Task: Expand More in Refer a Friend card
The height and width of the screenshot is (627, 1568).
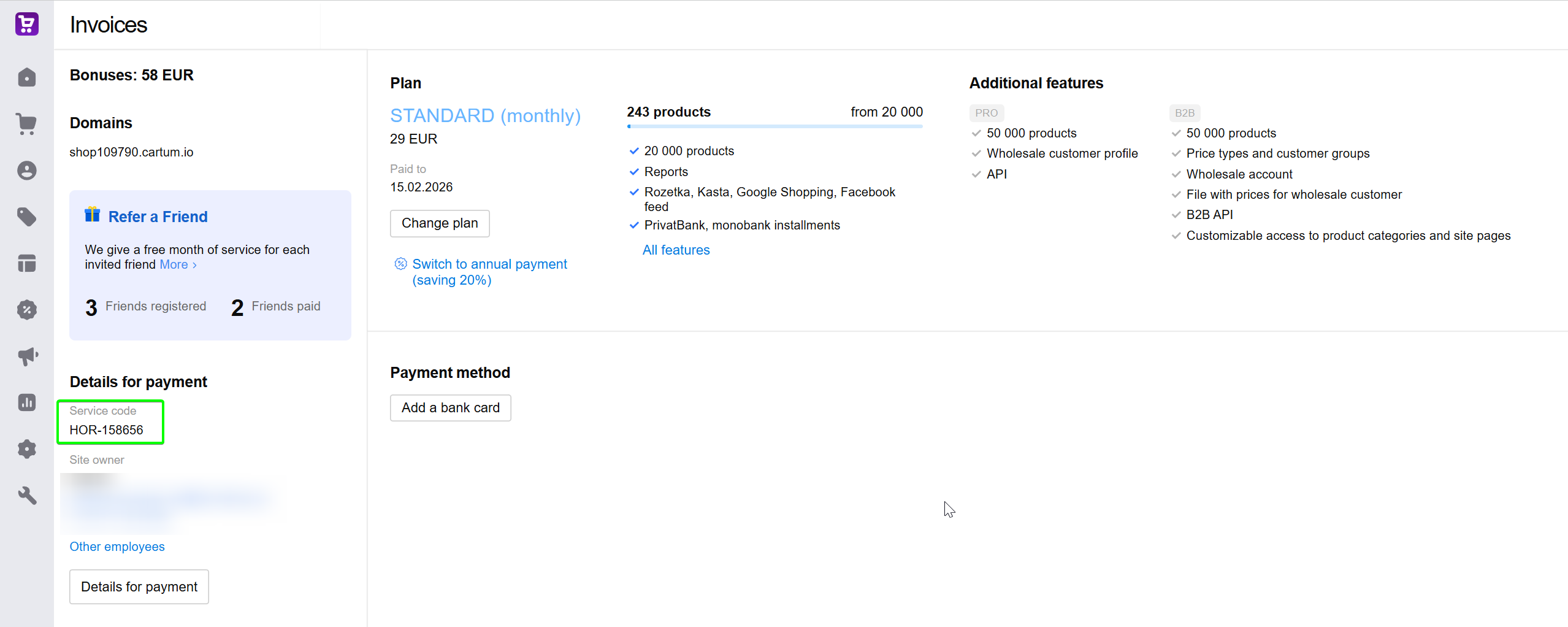Action: tap(177, 264)
